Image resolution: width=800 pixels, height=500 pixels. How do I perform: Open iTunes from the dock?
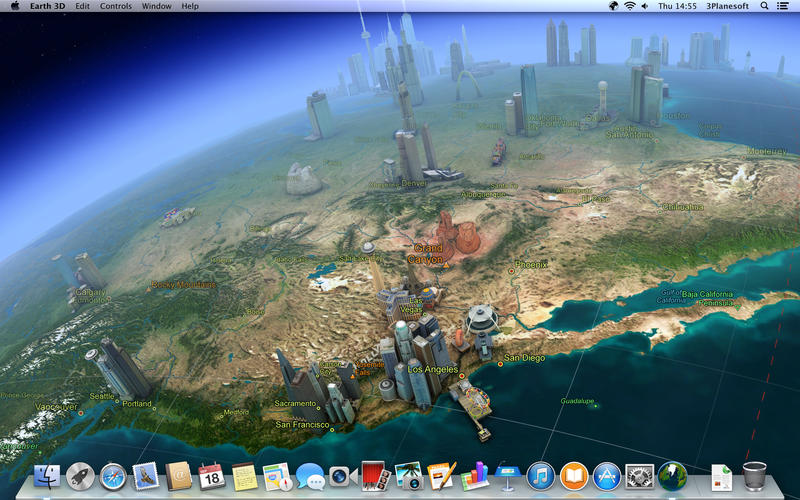coord(540,476)
